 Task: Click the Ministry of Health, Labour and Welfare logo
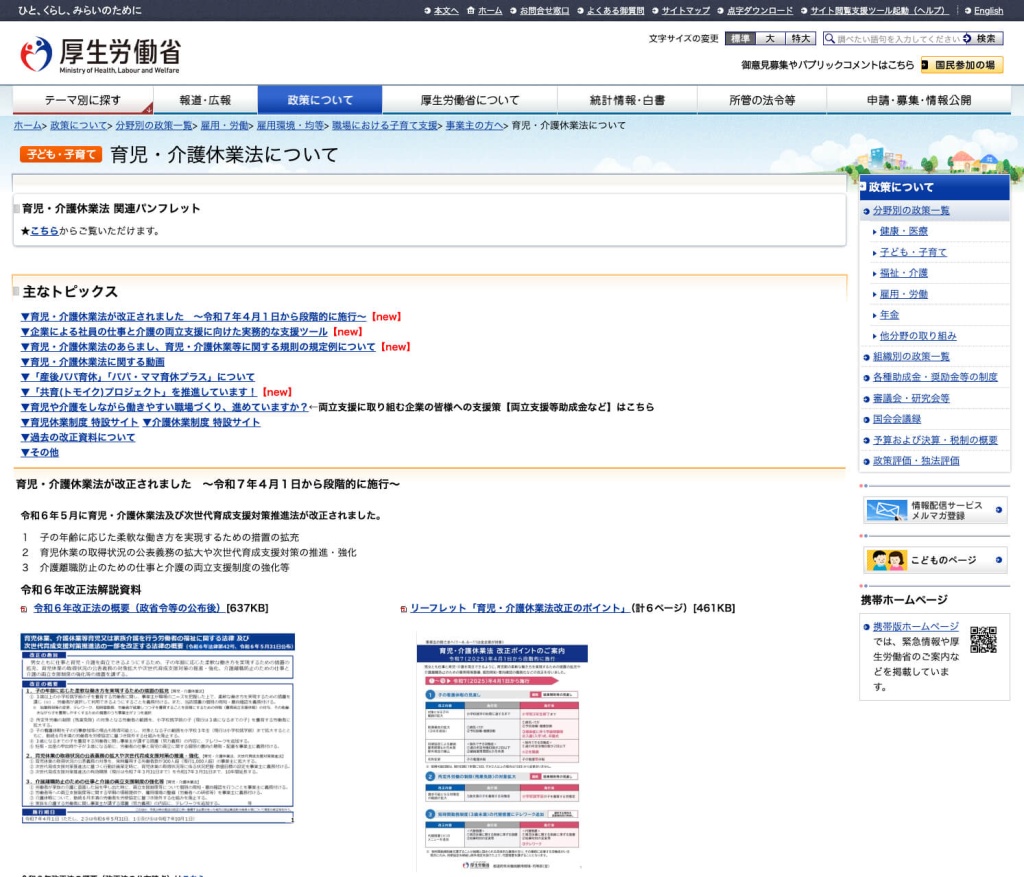tap(100, 55)
